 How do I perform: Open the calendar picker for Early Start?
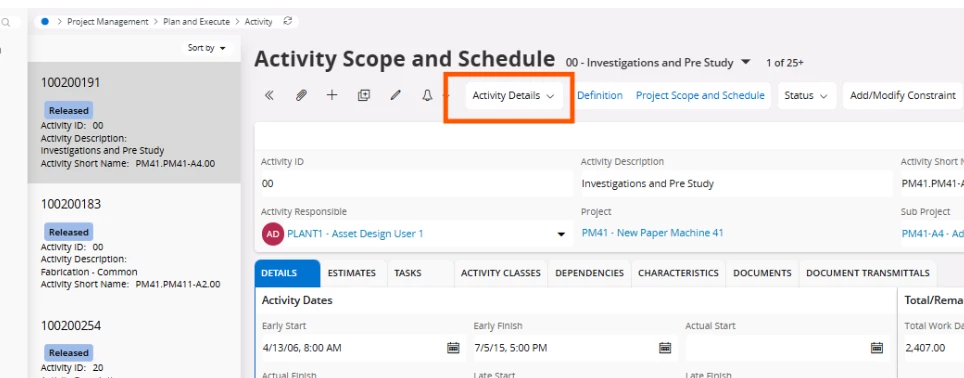(453, 348)
